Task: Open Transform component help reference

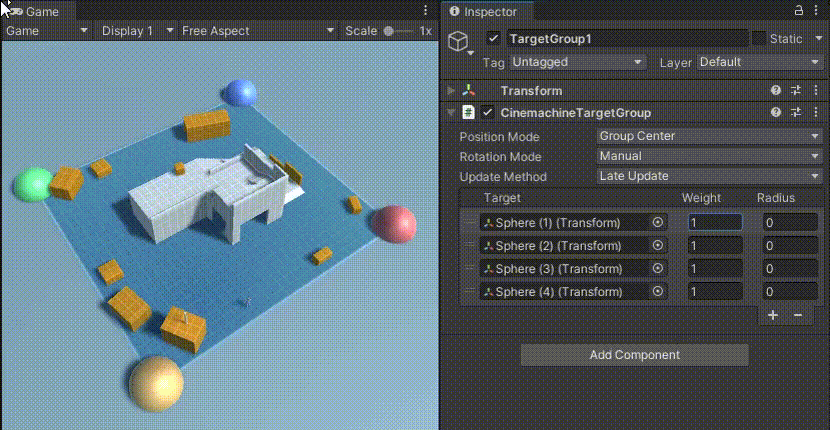Action: 776,91
